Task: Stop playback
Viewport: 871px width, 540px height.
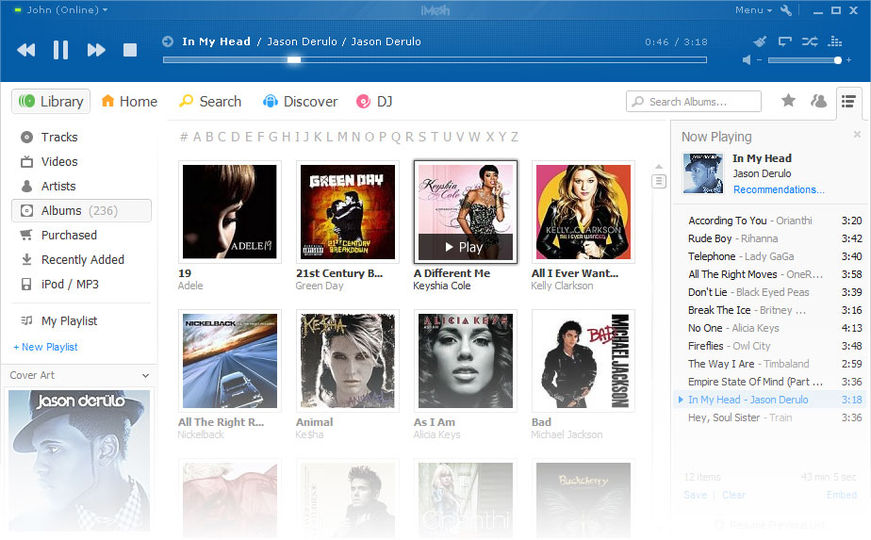Action: click(x=130, y=50)
